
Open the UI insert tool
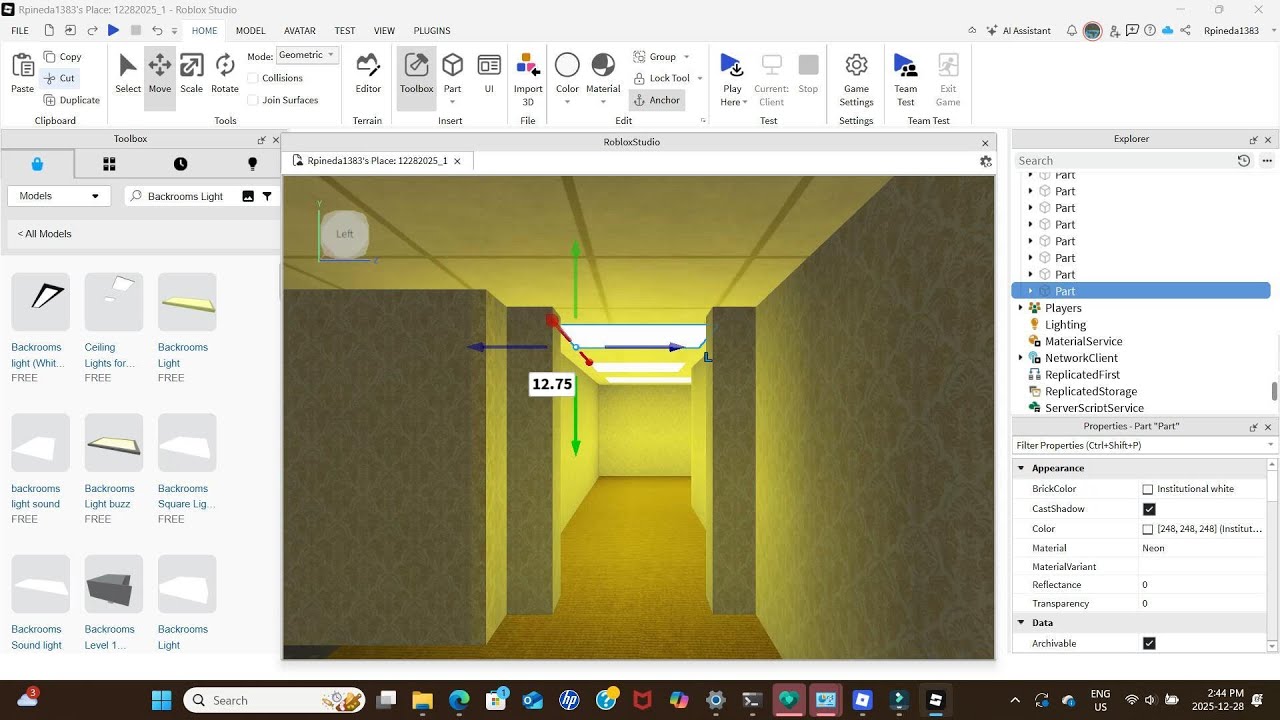(489, 73)
